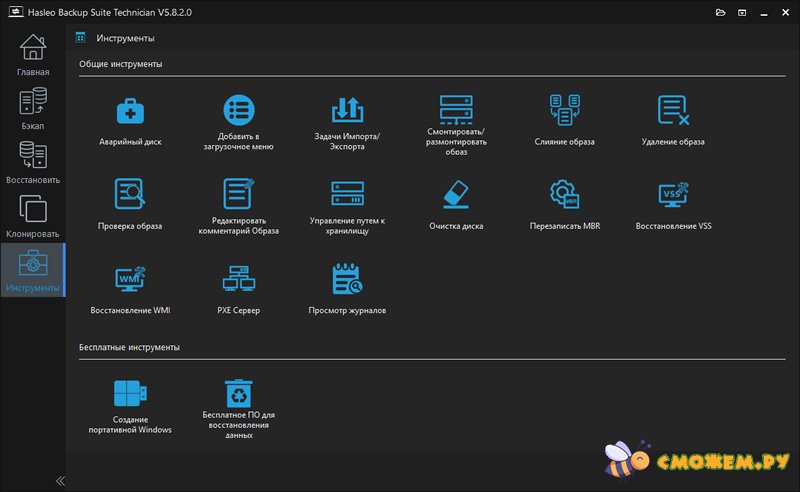Screen dimensions: 800x492
Task: Click Добавить в загрузочное меню icon
Action: pos(239,110)
